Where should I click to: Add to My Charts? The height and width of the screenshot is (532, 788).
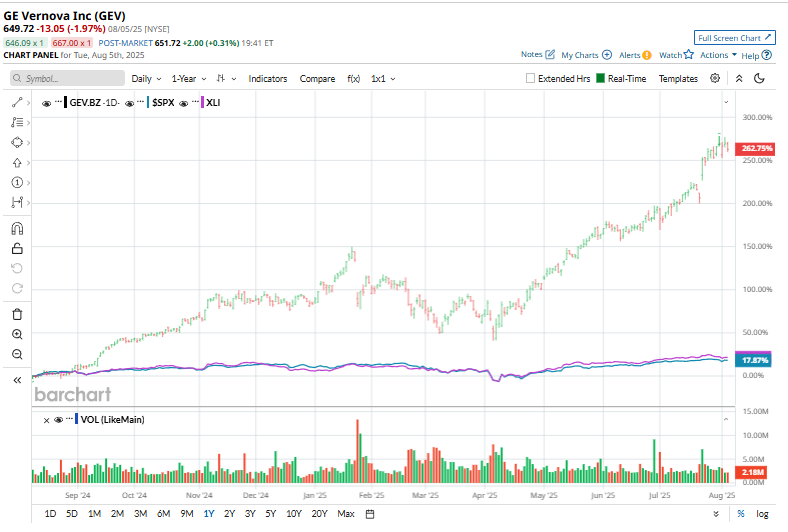pyautogui.click(x=586, y=55)
